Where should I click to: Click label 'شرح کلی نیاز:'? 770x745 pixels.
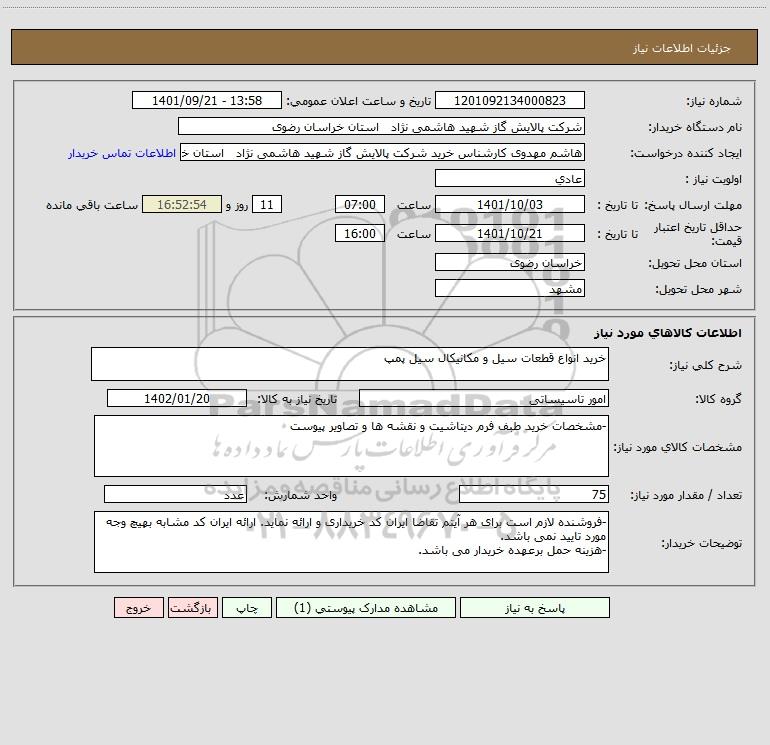pos(706,365)
